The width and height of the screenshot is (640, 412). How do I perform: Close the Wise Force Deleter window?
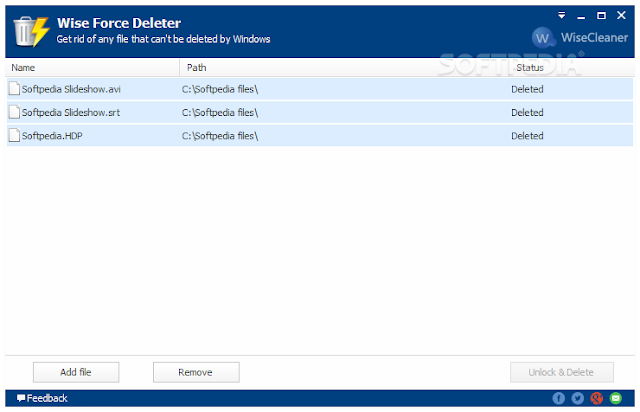point(621,16)
